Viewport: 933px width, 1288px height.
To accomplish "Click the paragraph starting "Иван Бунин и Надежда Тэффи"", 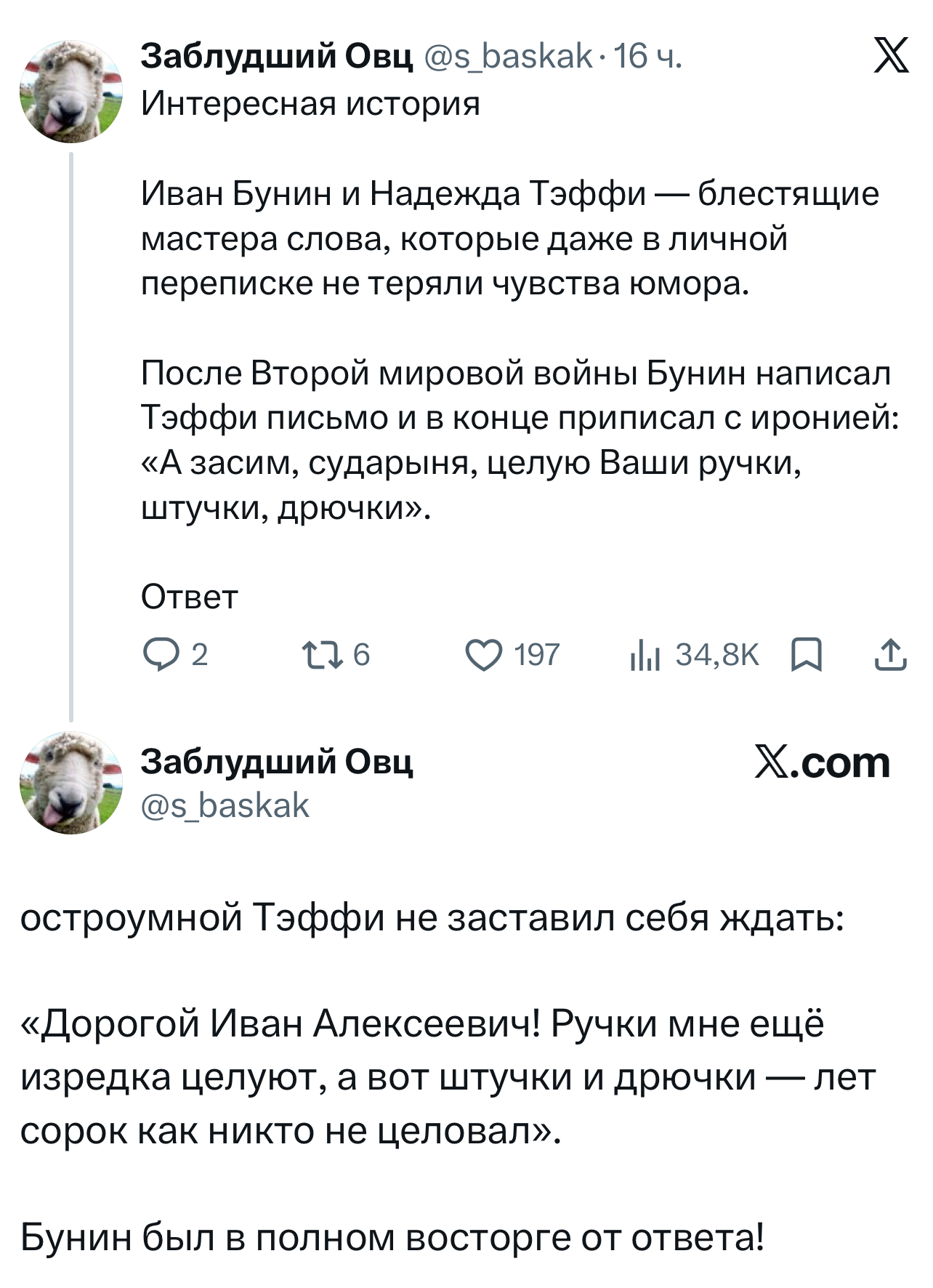I will (509, 238).
